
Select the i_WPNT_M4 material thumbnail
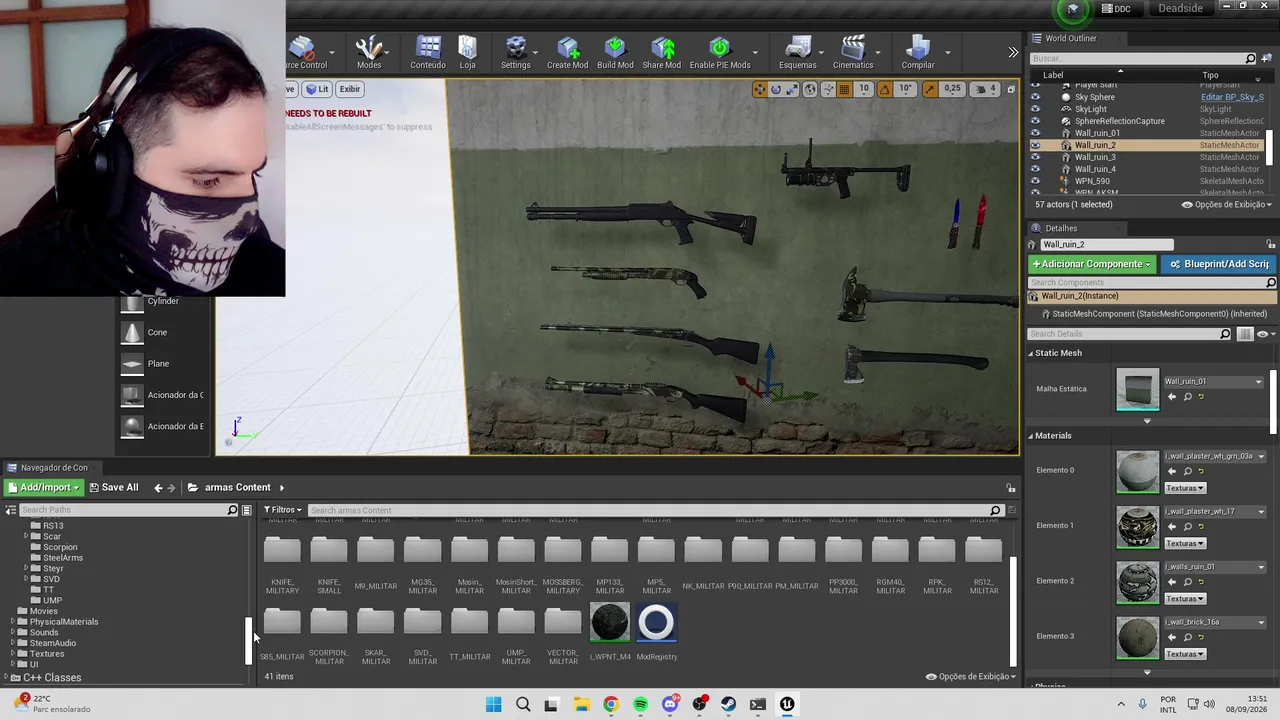pos(610,623)
